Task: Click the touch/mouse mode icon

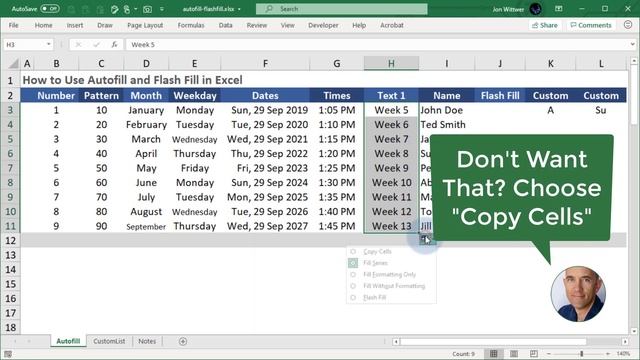Action: point(127,9)
